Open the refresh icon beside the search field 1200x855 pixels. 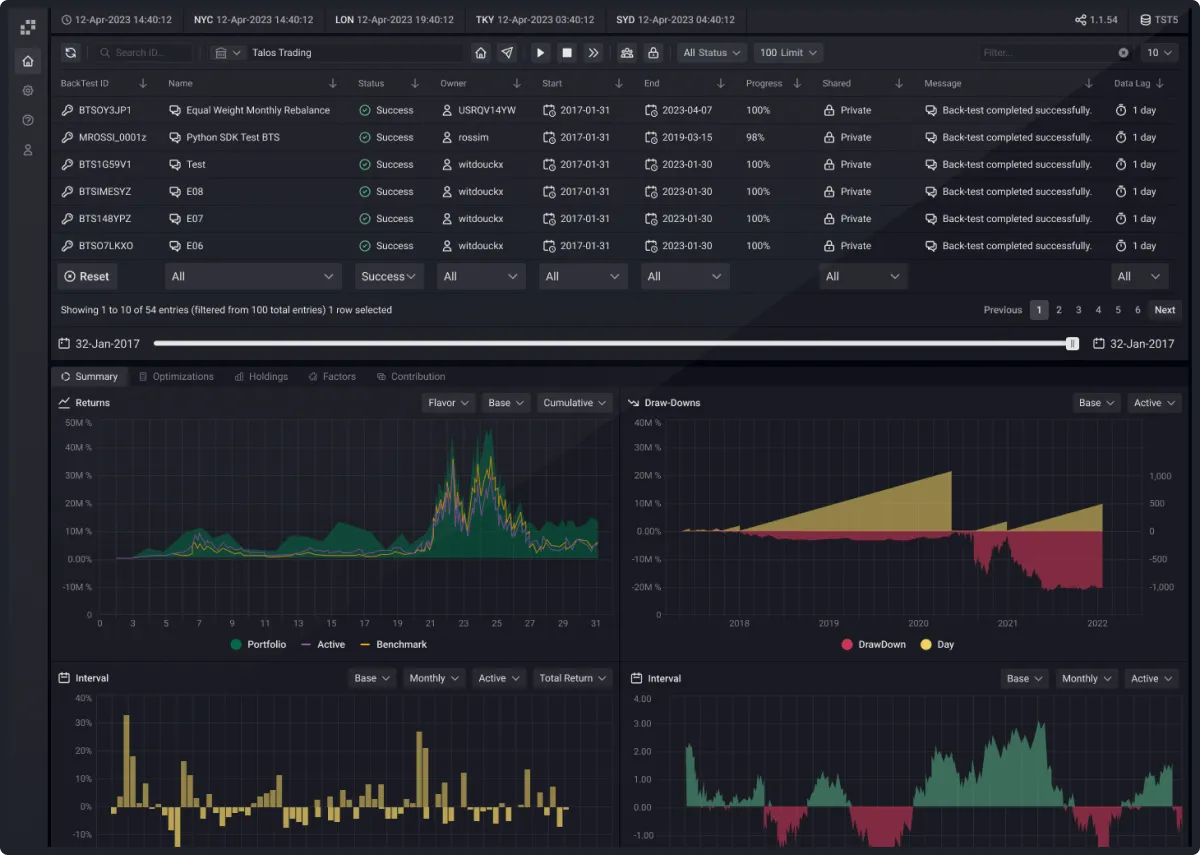click(x=69, y=52)
